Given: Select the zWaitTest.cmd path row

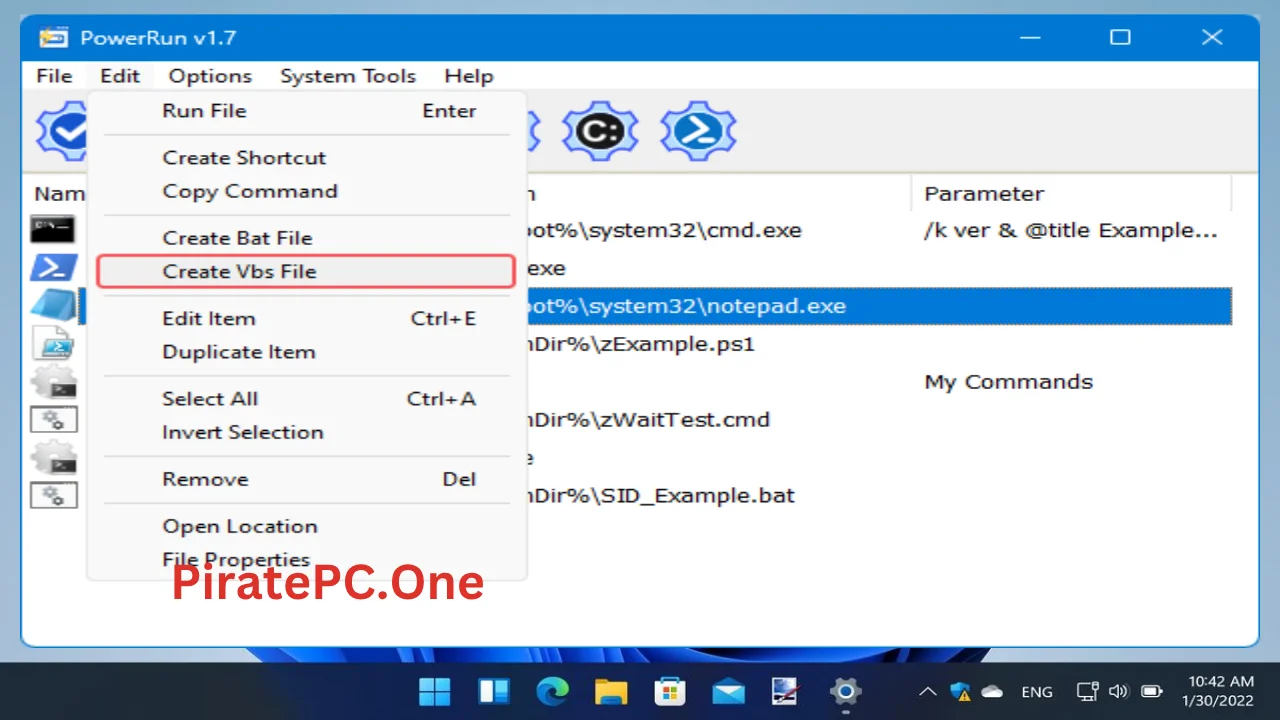Looking at the screenshot, I should pos(648,420).
